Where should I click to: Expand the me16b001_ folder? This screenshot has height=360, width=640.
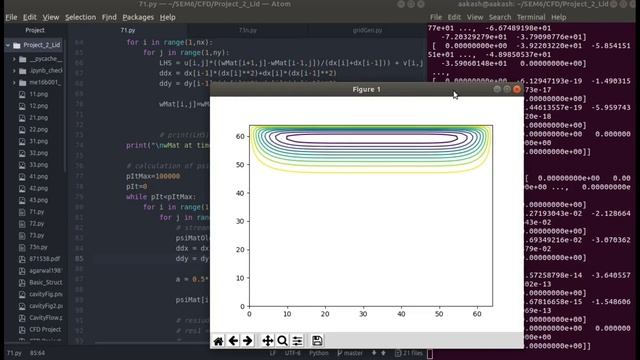click(14, 82)
